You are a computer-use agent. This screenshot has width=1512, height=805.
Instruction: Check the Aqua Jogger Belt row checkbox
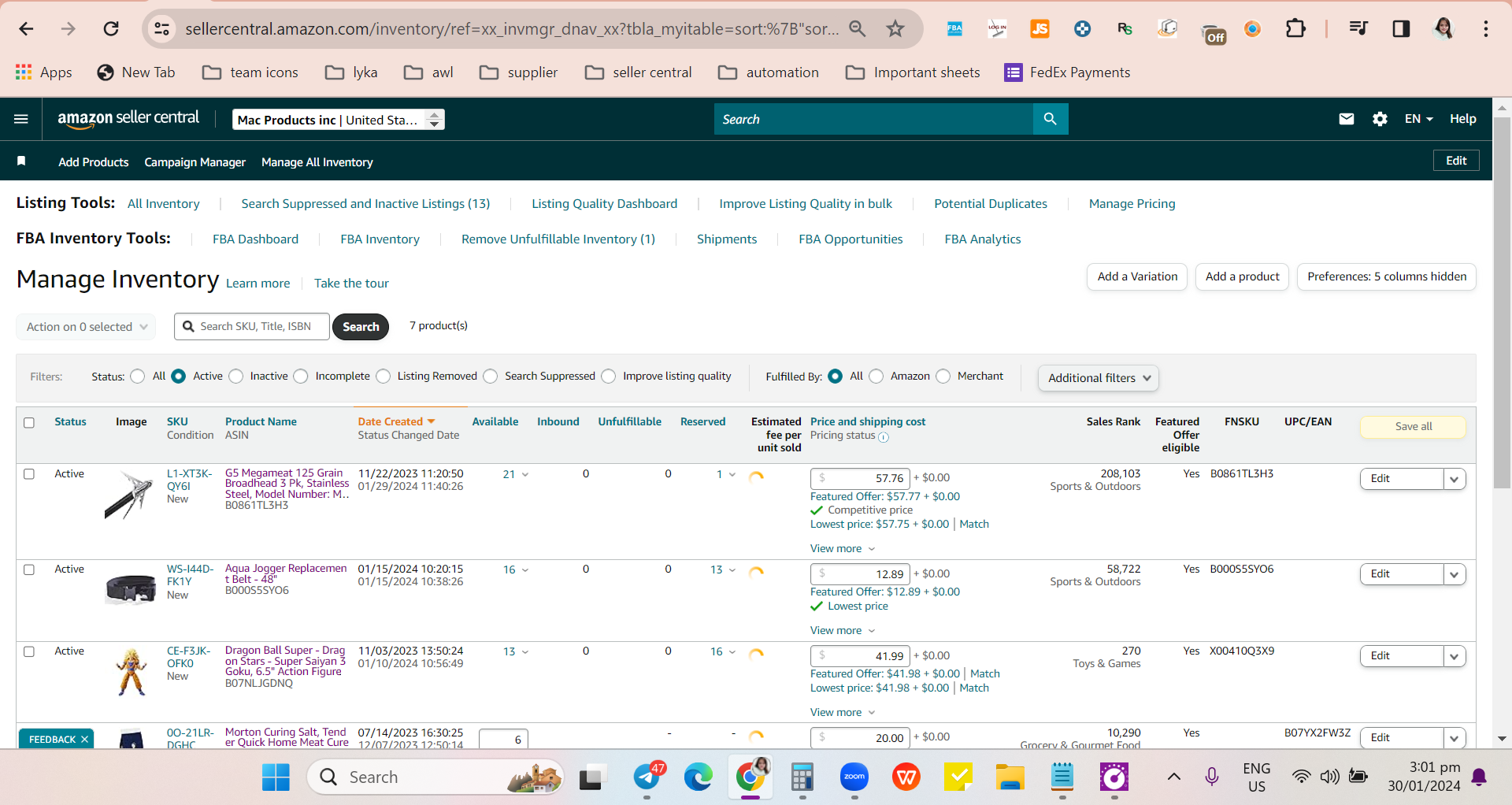[x=29, y=569]
